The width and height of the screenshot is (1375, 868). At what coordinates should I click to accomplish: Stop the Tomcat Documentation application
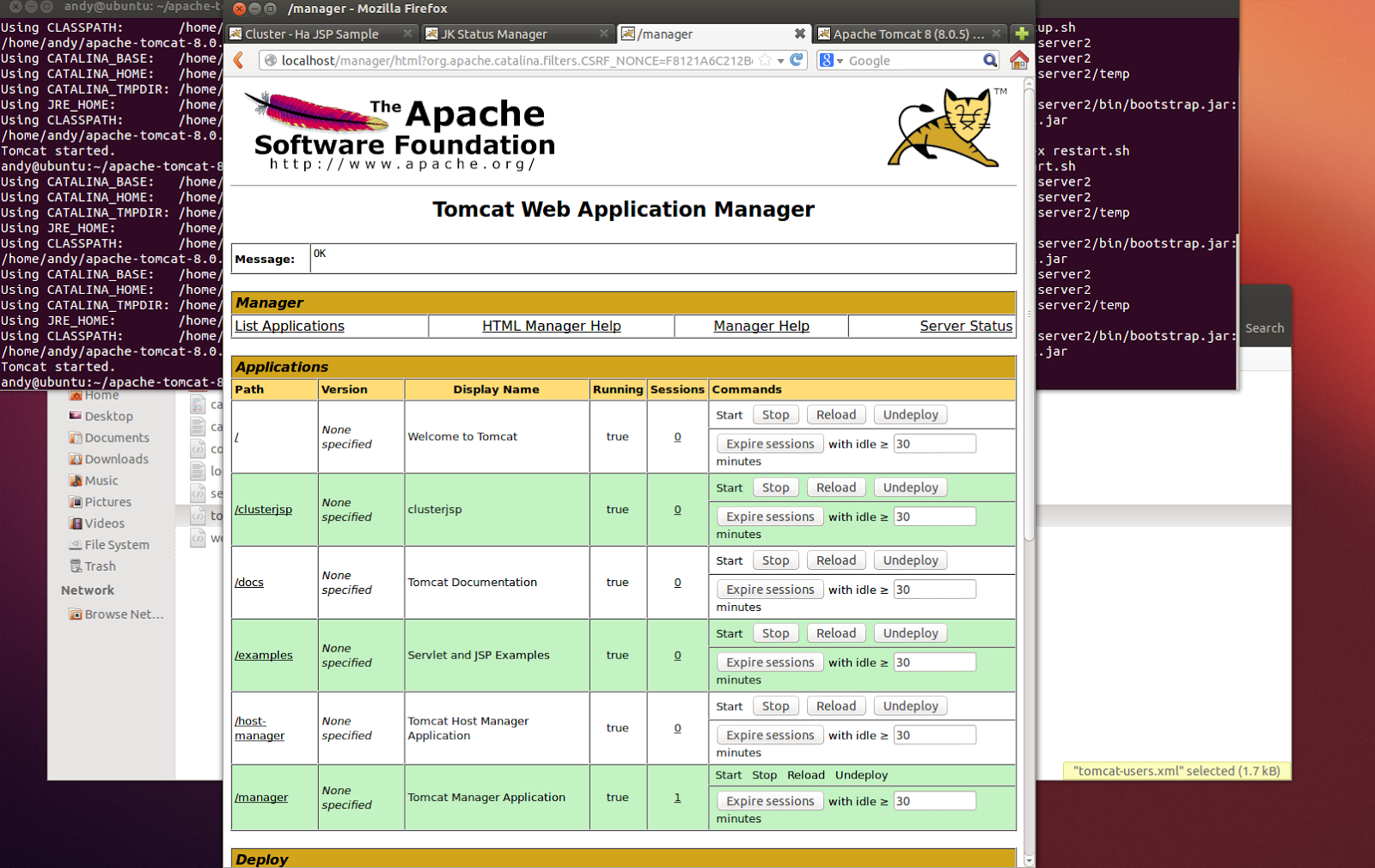[x=775, y=560]
